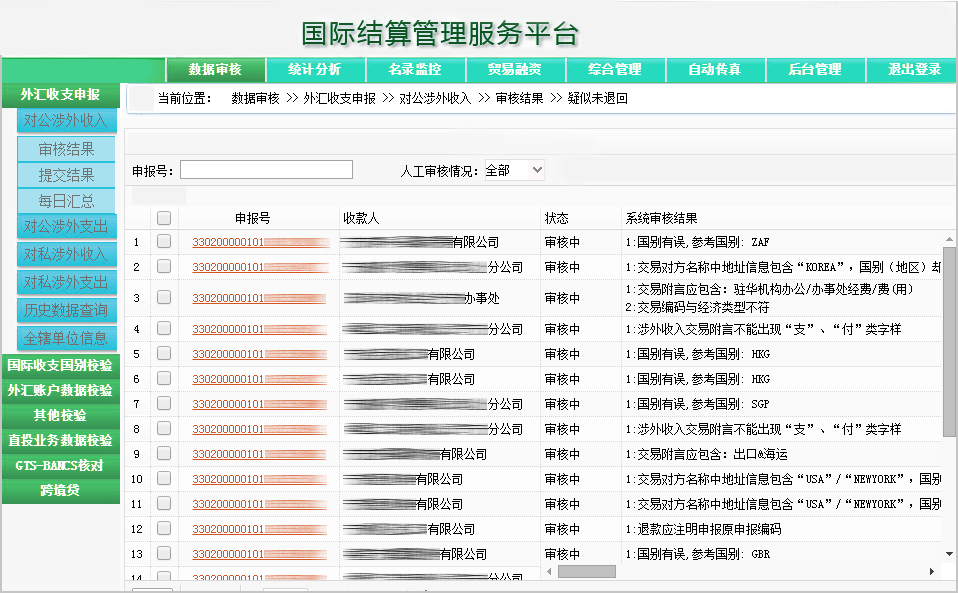Click row 13 result mentioning GBR

pos(697,555)
